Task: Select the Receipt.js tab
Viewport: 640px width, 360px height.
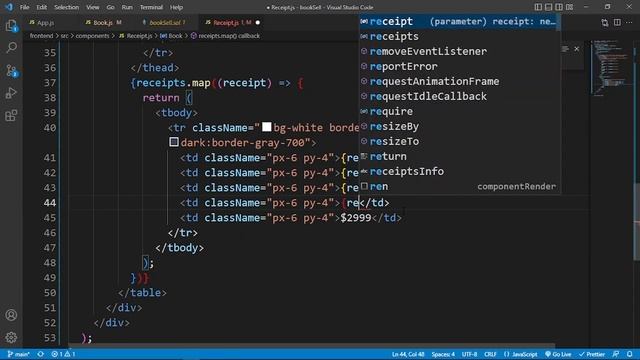Action: point(226,23)
